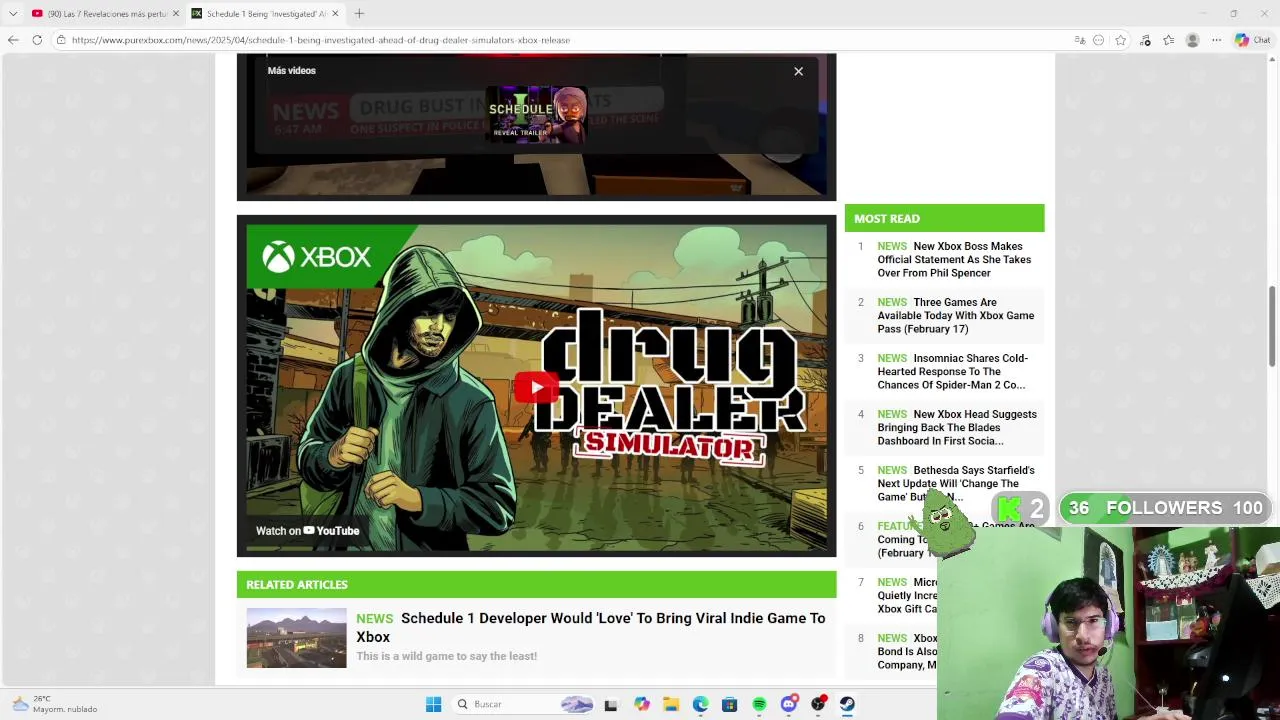The width and height of the screenshot is (1280, 720).
Task: Open 'Schedule 1 Developer Would Love' related article
Action: tap(591, 627)
